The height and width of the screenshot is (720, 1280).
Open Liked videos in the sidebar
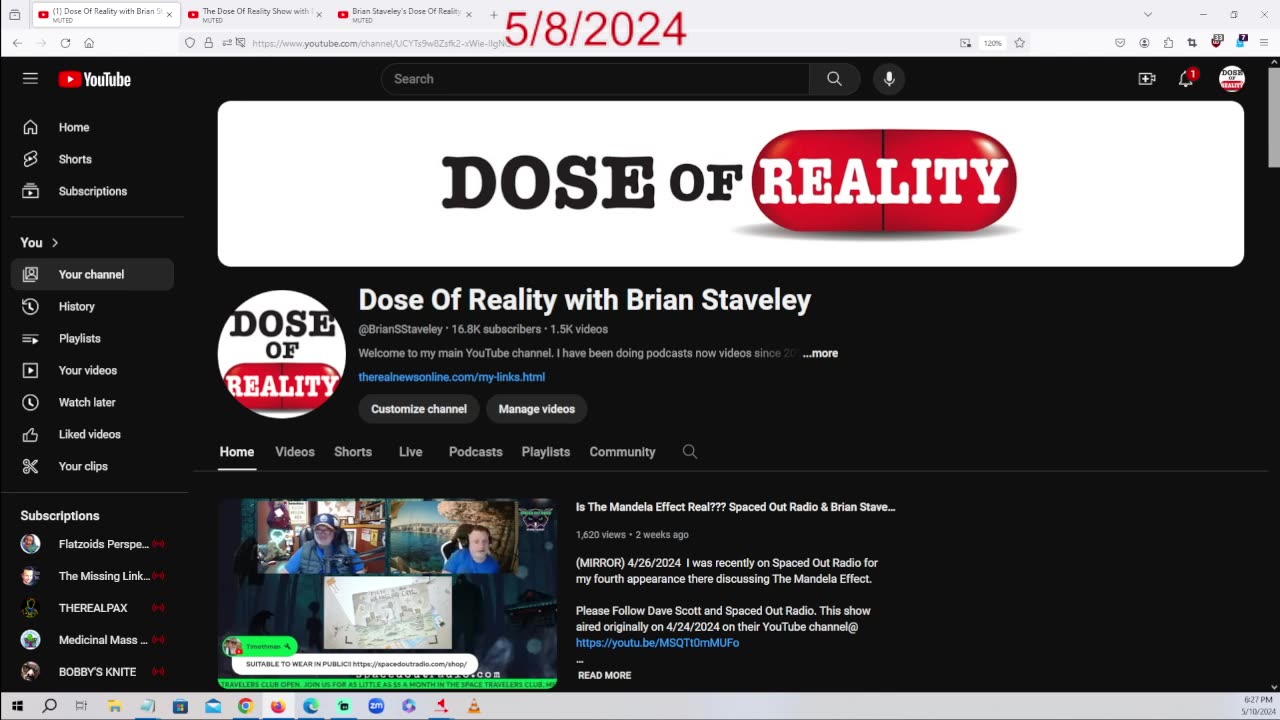92,434
